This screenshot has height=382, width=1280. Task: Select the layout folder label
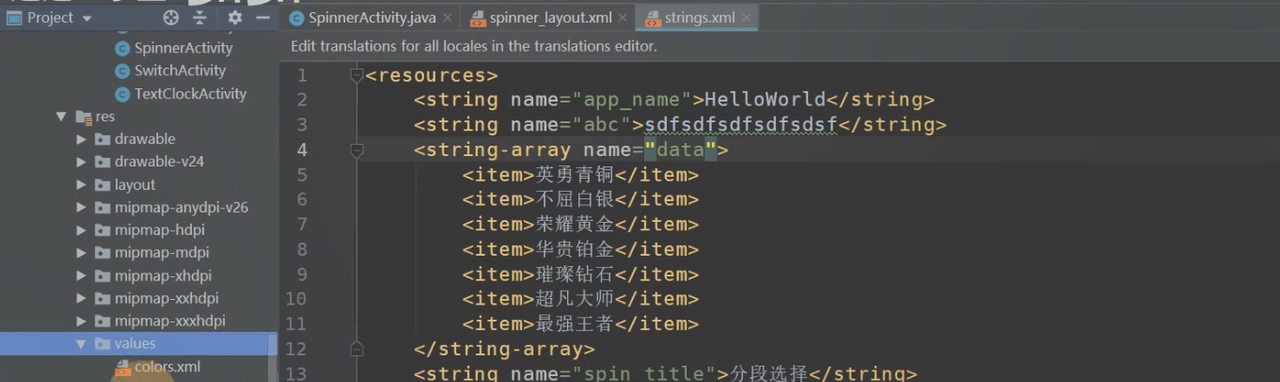(135, 185)
